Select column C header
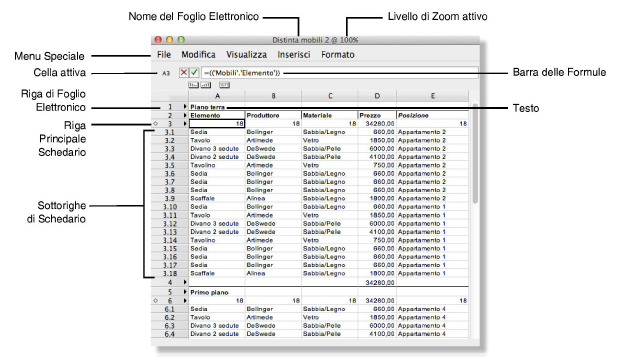This screenshot has height=361, width=623. coord(330,96)
